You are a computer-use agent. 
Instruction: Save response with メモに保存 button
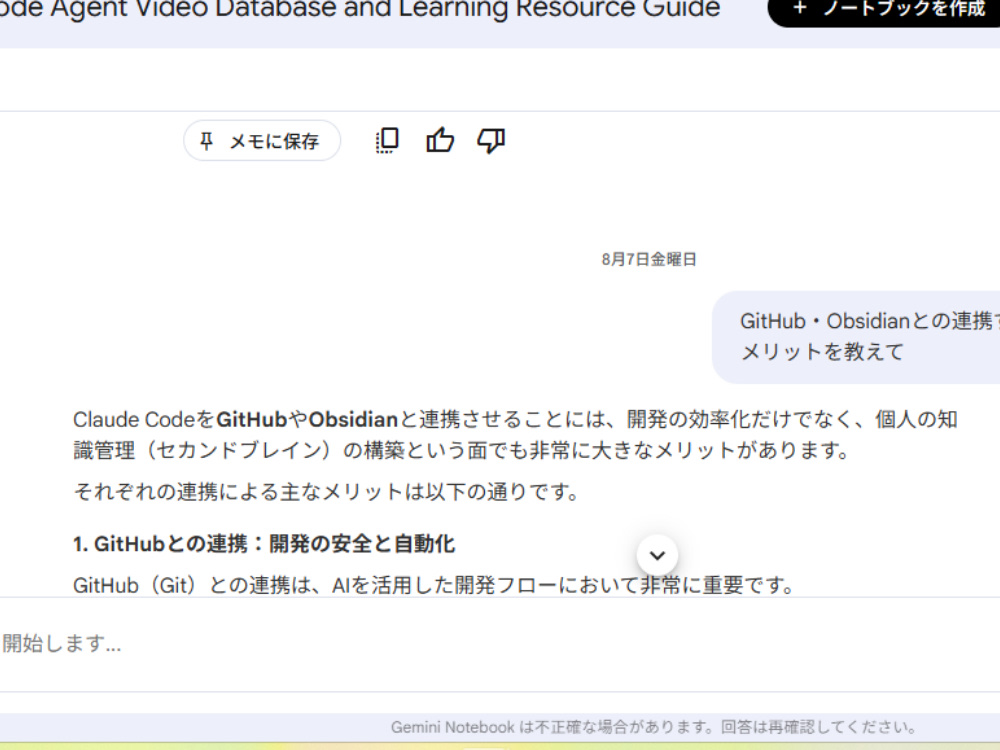262,140
